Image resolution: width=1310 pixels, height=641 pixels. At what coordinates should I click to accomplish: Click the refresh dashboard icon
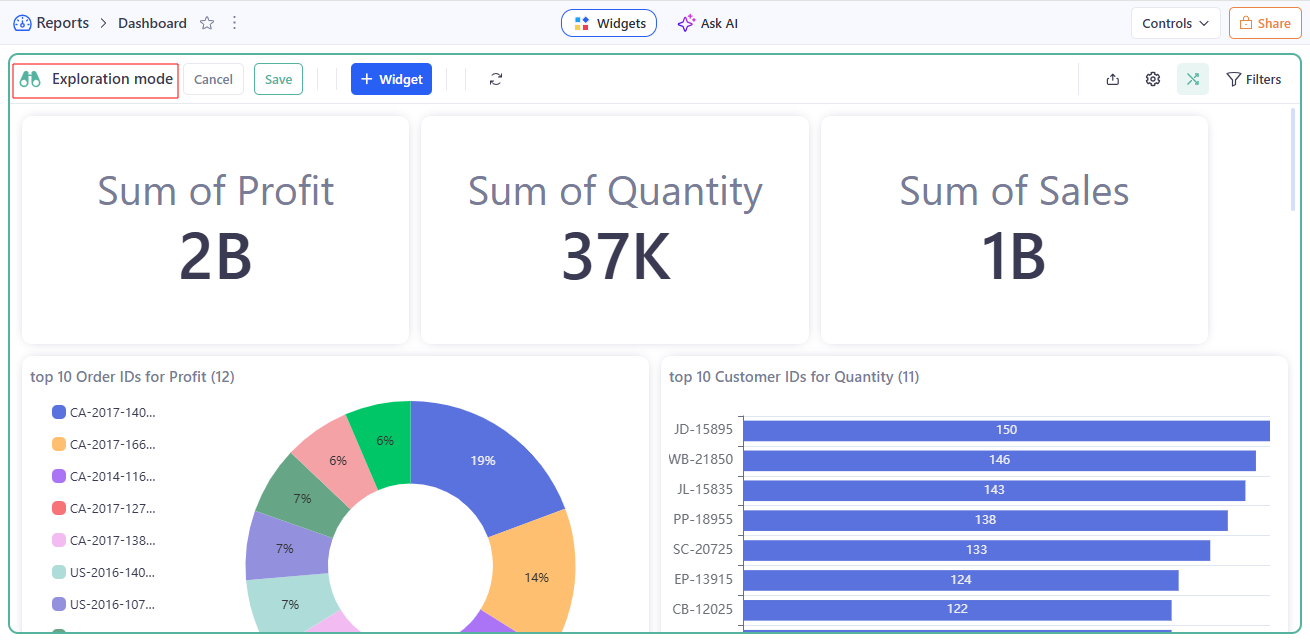point(496,79)
